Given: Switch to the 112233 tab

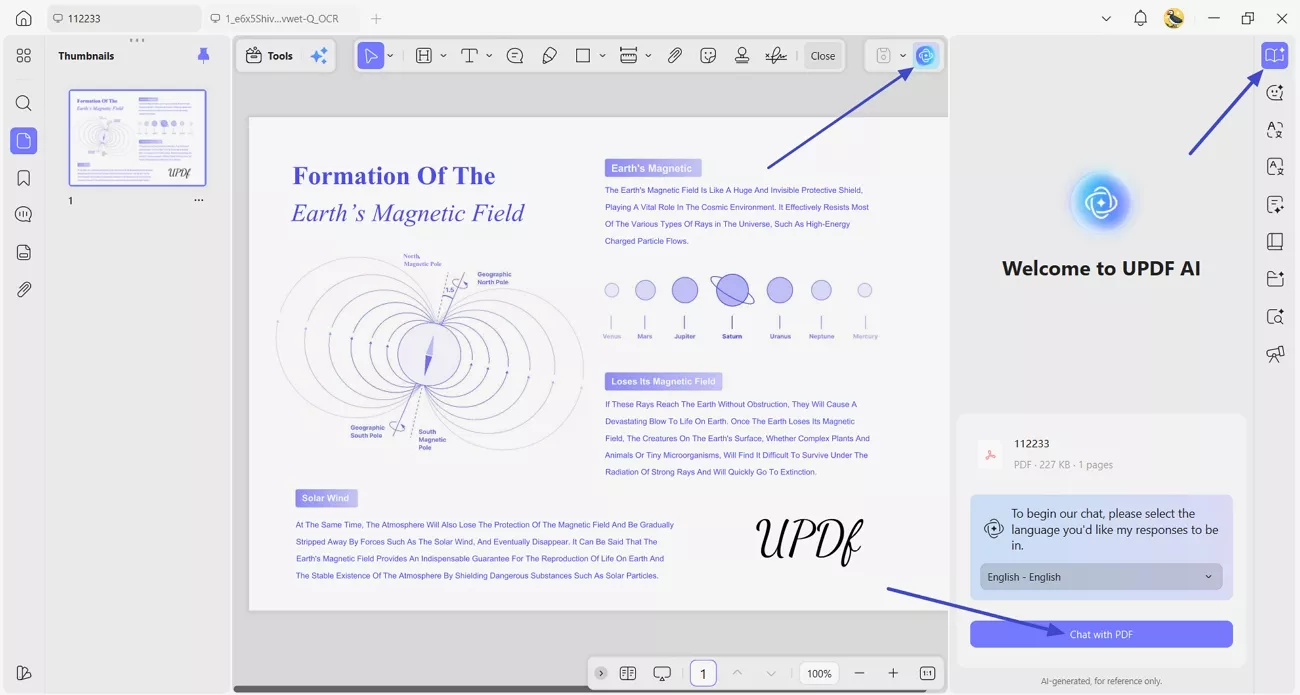Looking at the screenshot, I should (124, 18).
